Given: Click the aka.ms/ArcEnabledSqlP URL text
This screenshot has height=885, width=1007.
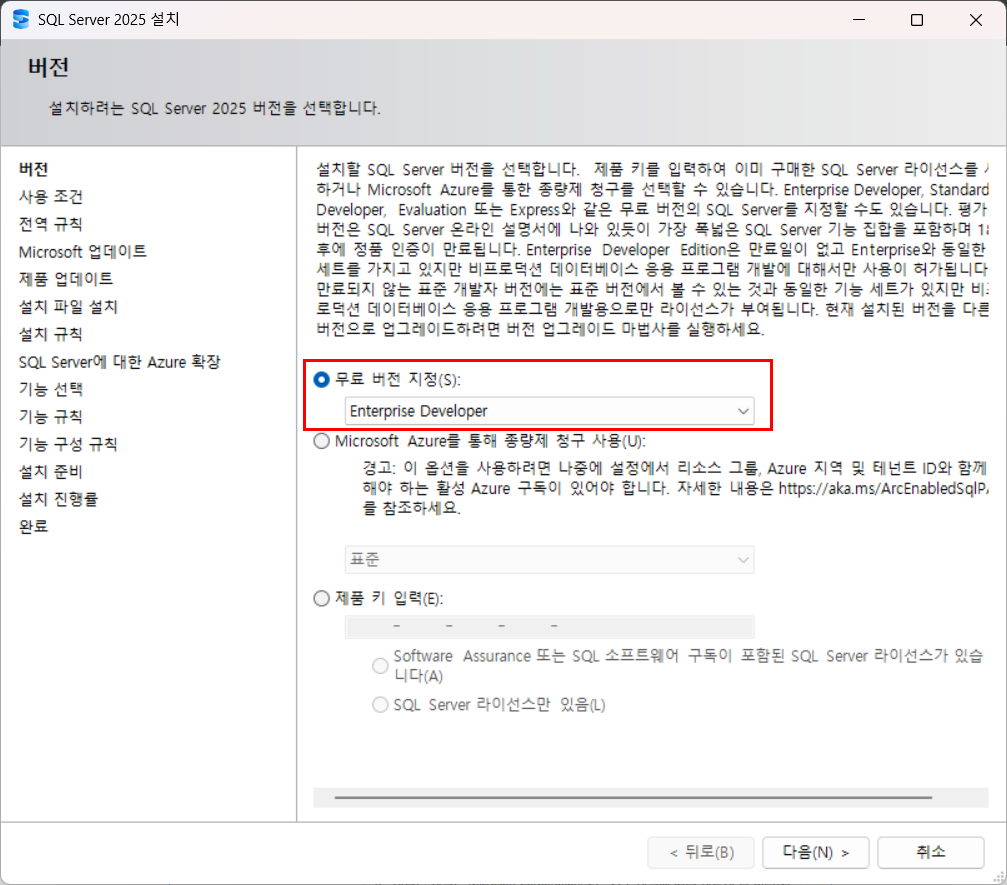Looking at the screenshot, I should 884,488.
